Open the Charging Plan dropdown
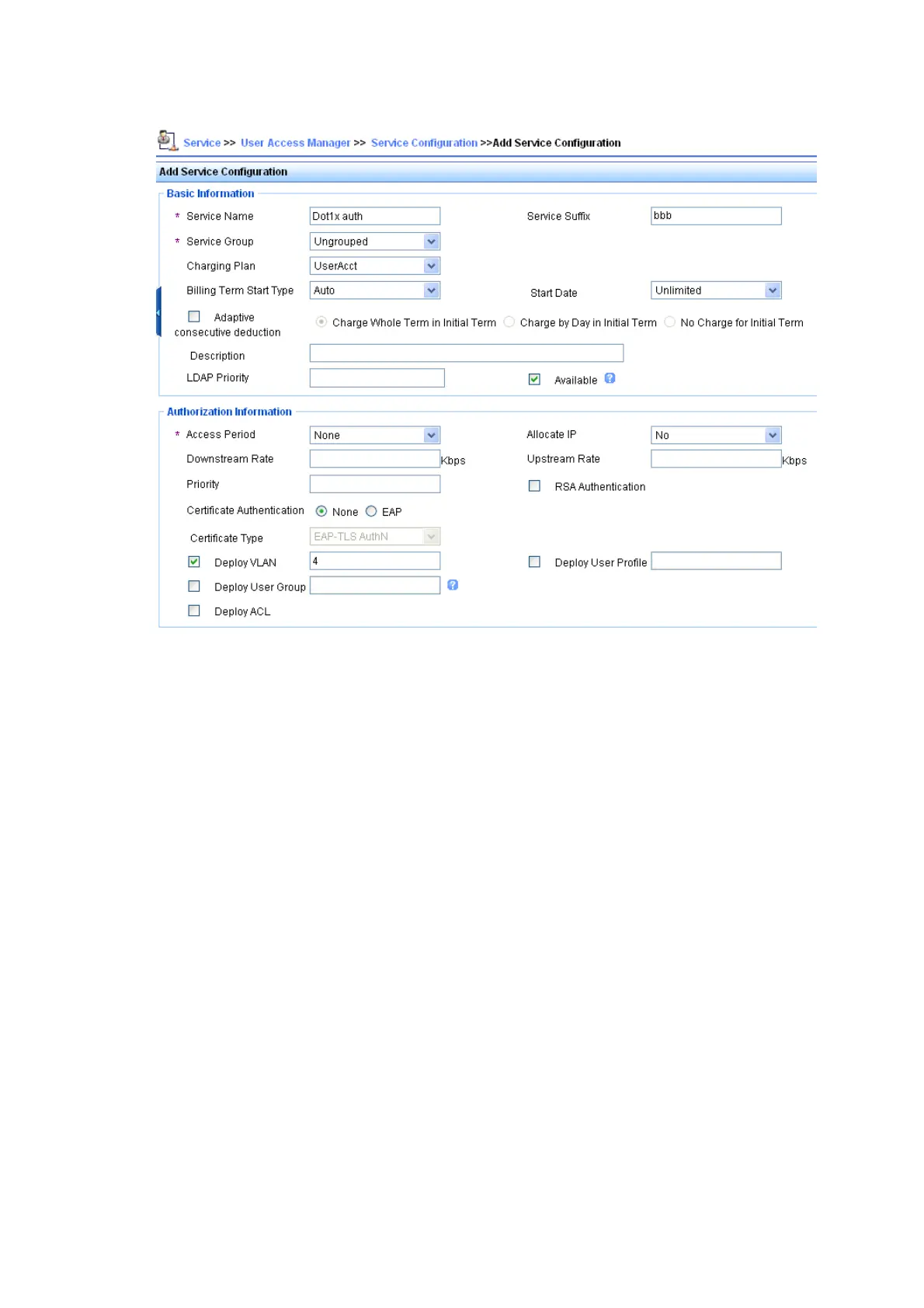Screen dimensions: 924x1308 (x=375, y=266)
